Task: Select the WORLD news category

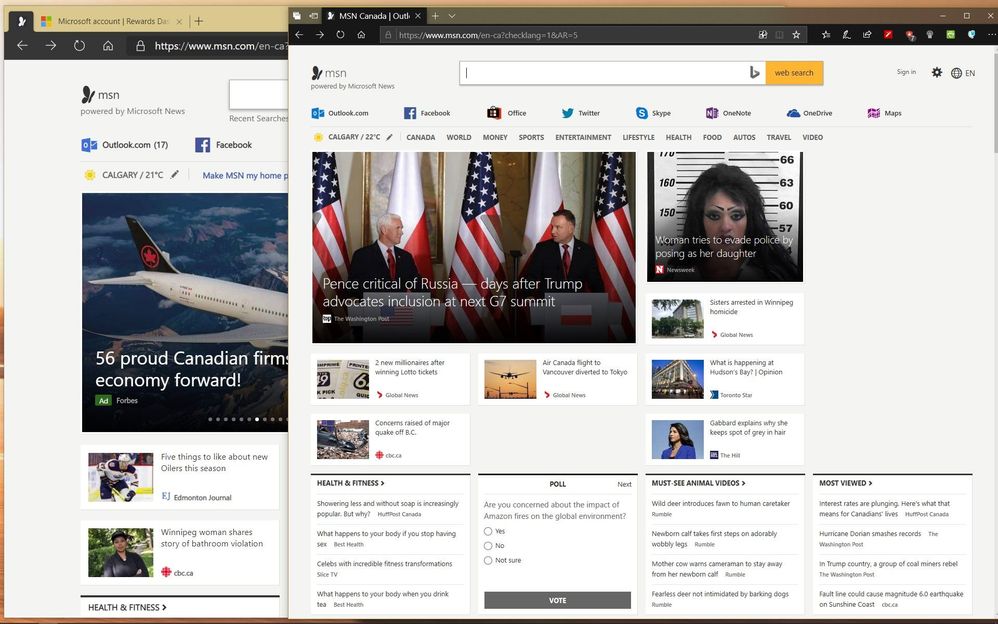Action: tap(459, 138)
